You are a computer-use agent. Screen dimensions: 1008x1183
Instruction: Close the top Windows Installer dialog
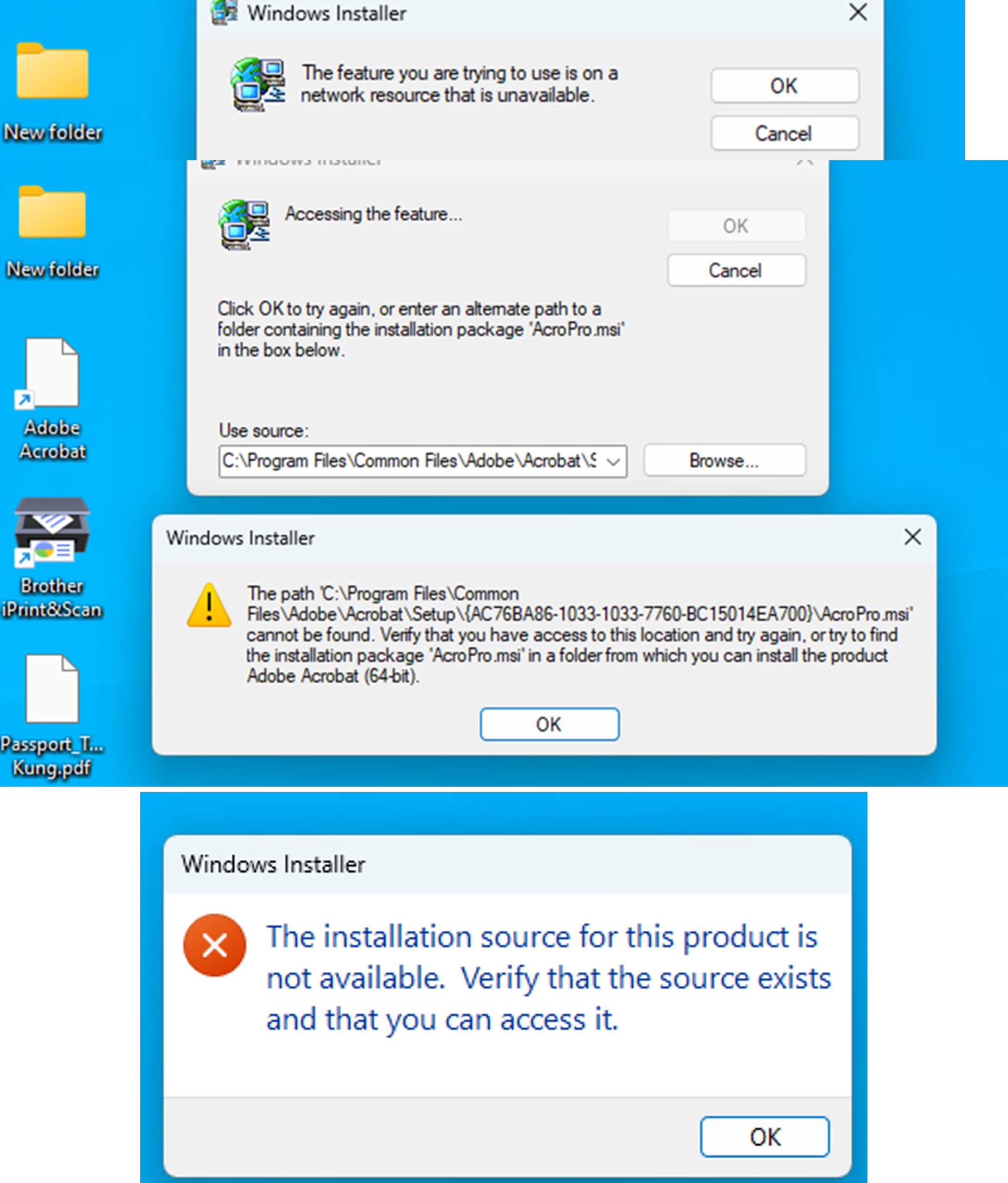click(858, 13)
